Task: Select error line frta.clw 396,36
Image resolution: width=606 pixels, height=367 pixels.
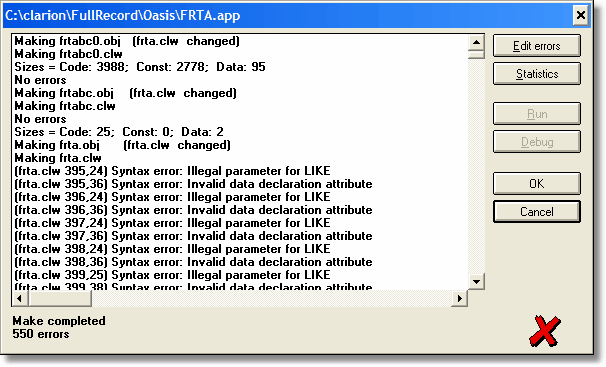Action: pos(193,210)
